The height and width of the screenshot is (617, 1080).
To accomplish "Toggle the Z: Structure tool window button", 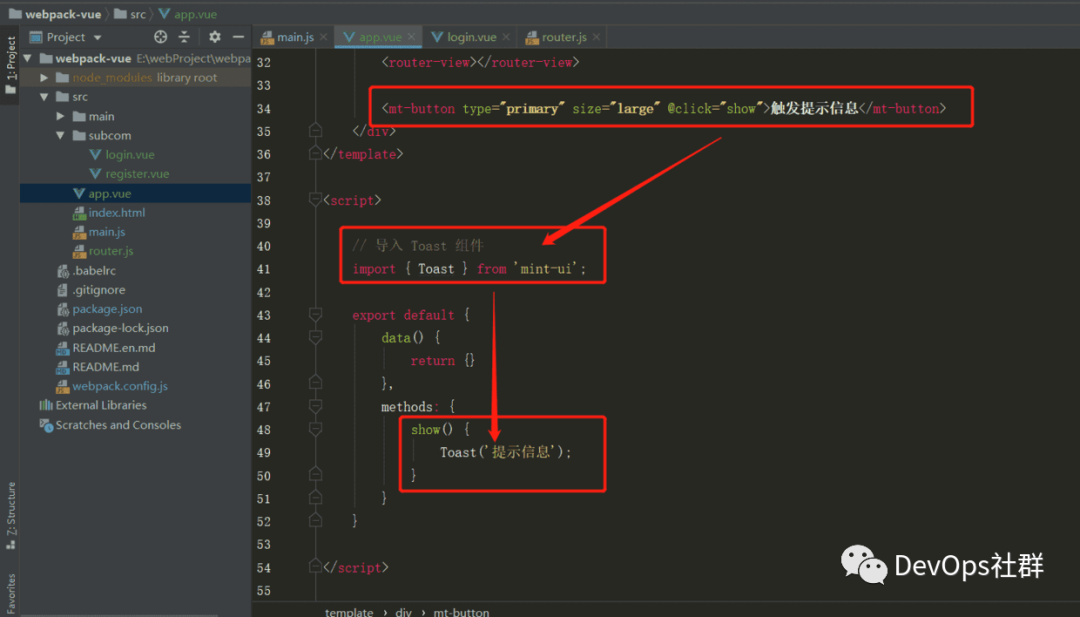I will click(x=10, y=515).
